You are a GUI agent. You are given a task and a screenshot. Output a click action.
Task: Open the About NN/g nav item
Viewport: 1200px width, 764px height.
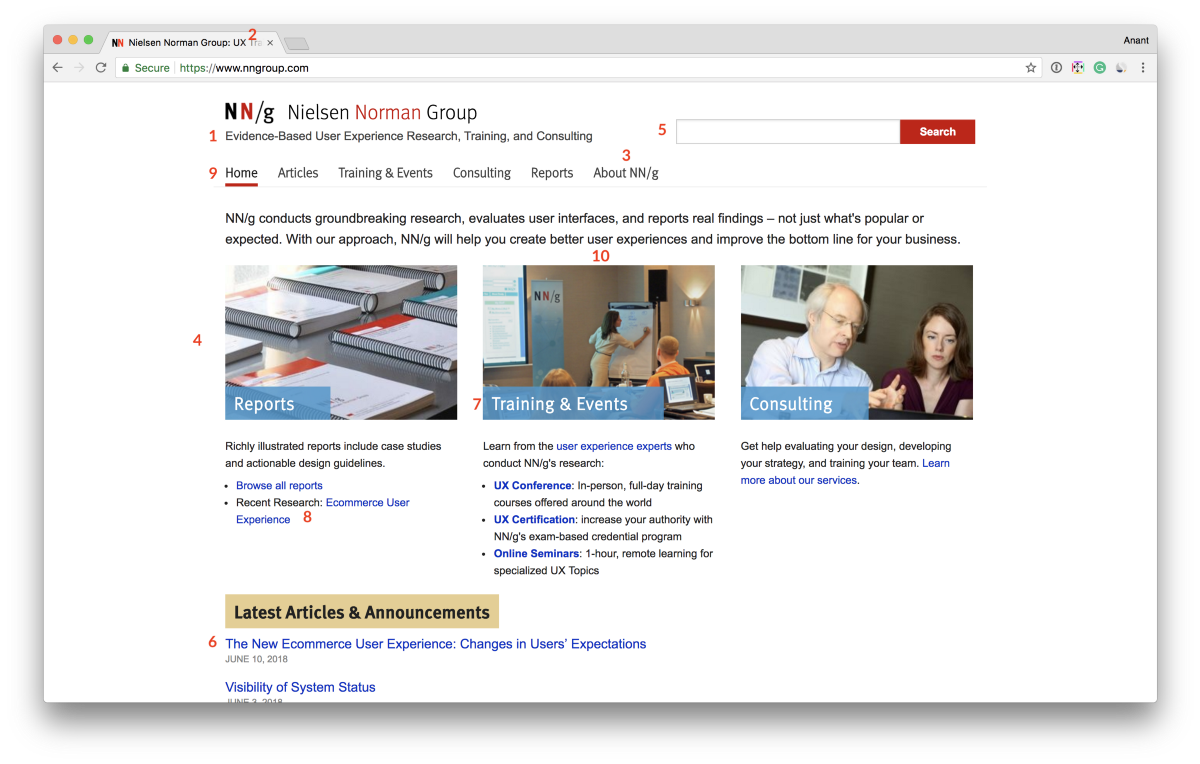click(x=626, y=173)
